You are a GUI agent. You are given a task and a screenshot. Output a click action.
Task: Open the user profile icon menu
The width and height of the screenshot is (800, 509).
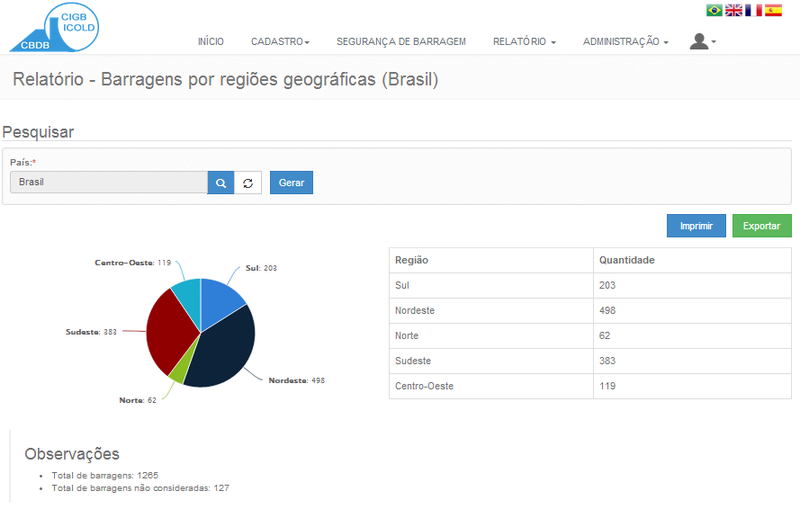click(702, 41)
